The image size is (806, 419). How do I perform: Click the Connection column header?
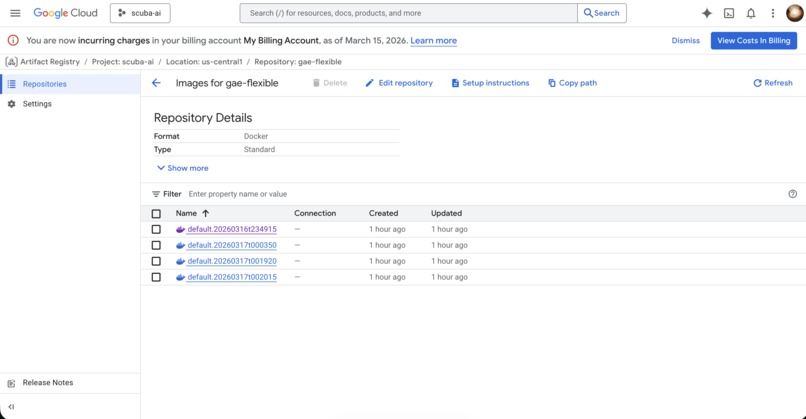[x=315, y=213]
